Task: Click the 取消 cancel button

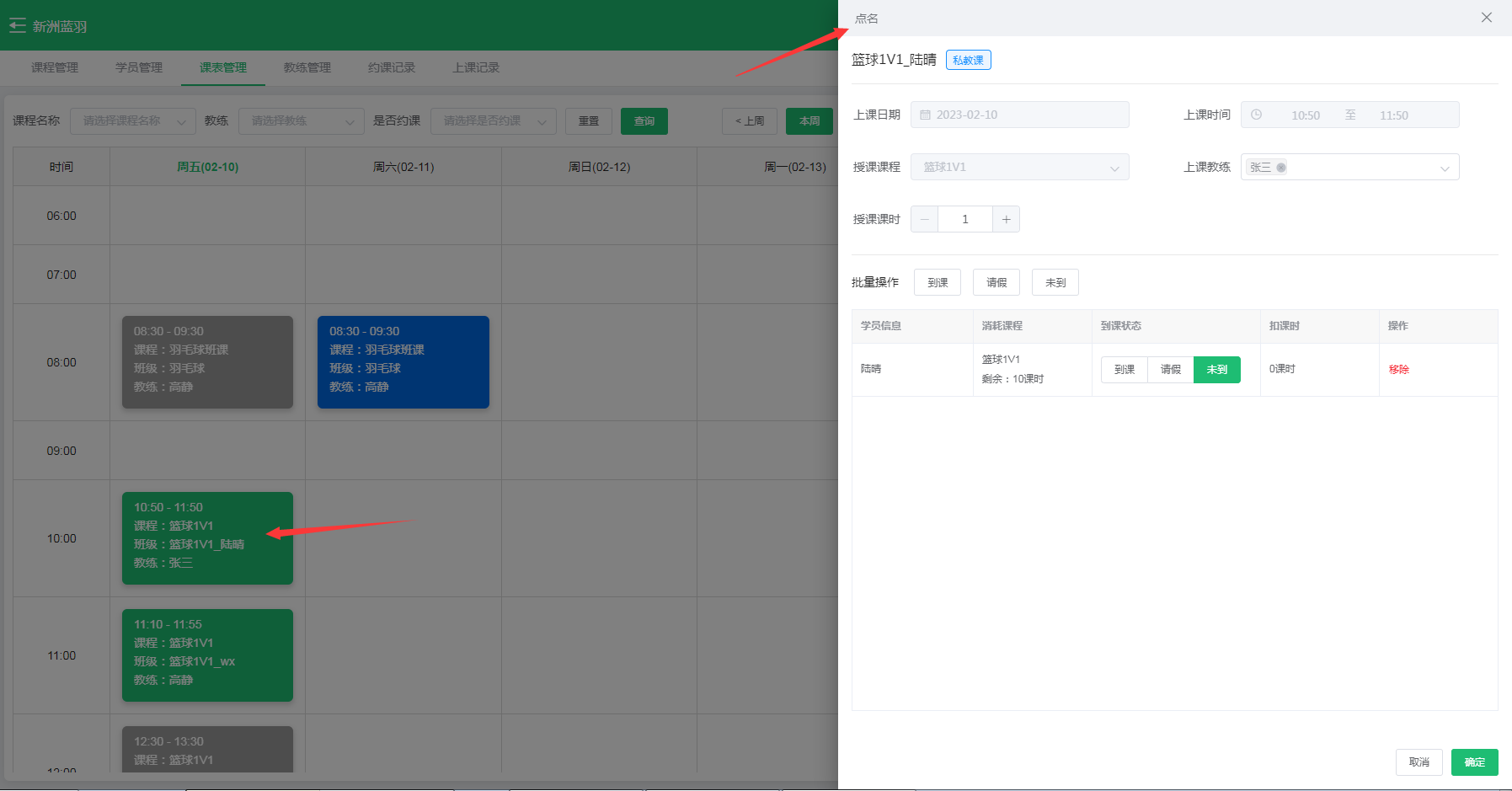Action: [x=1419, y=762]
